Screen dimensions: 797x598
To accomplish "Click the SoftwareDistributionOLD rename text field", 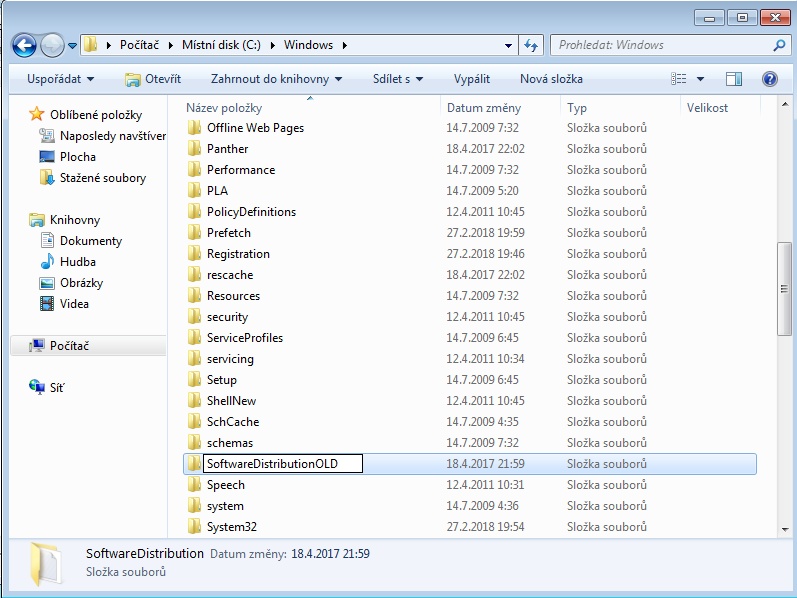I will click(x=281, y=464).
